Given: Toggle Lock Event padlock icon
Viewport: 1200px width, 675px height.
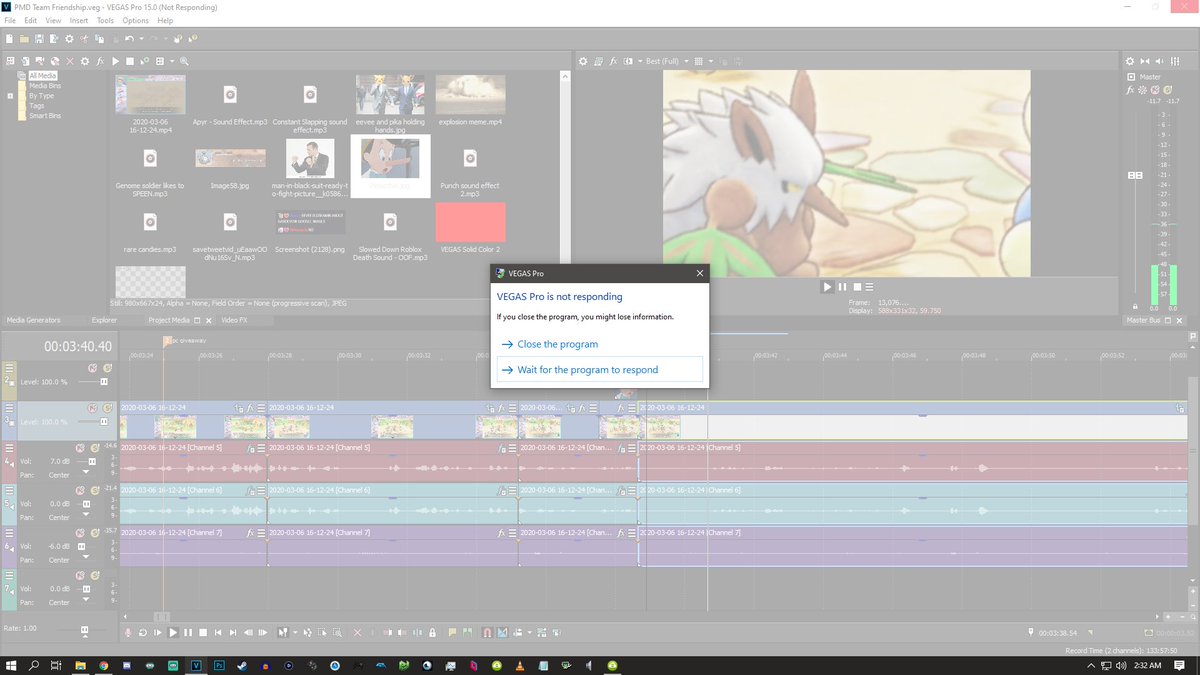Looking at the screenshot, I should (x=432, y=633).
